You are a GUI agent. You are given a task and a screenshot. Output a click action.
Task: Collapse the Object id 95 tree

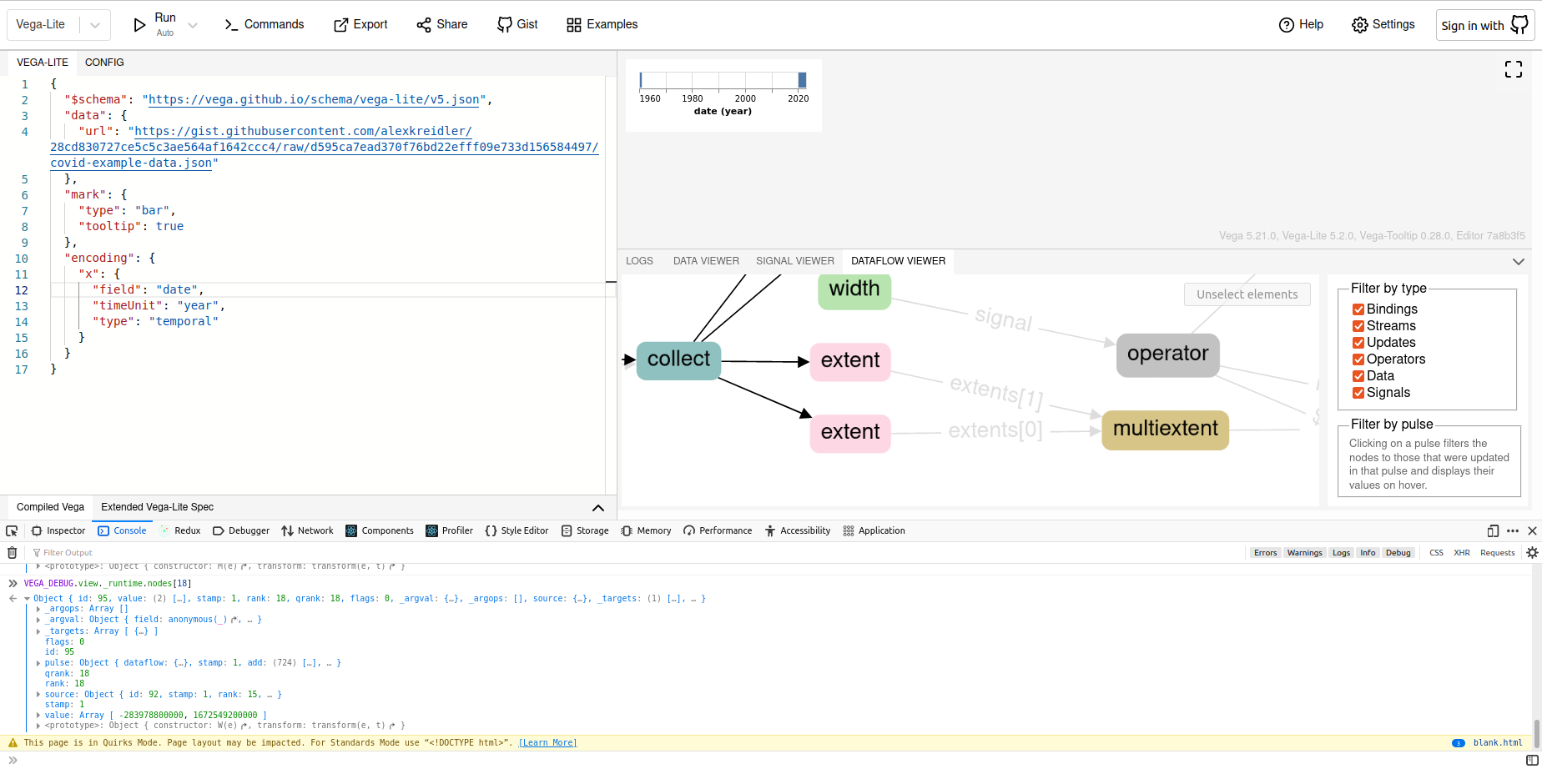click(27, 599)
